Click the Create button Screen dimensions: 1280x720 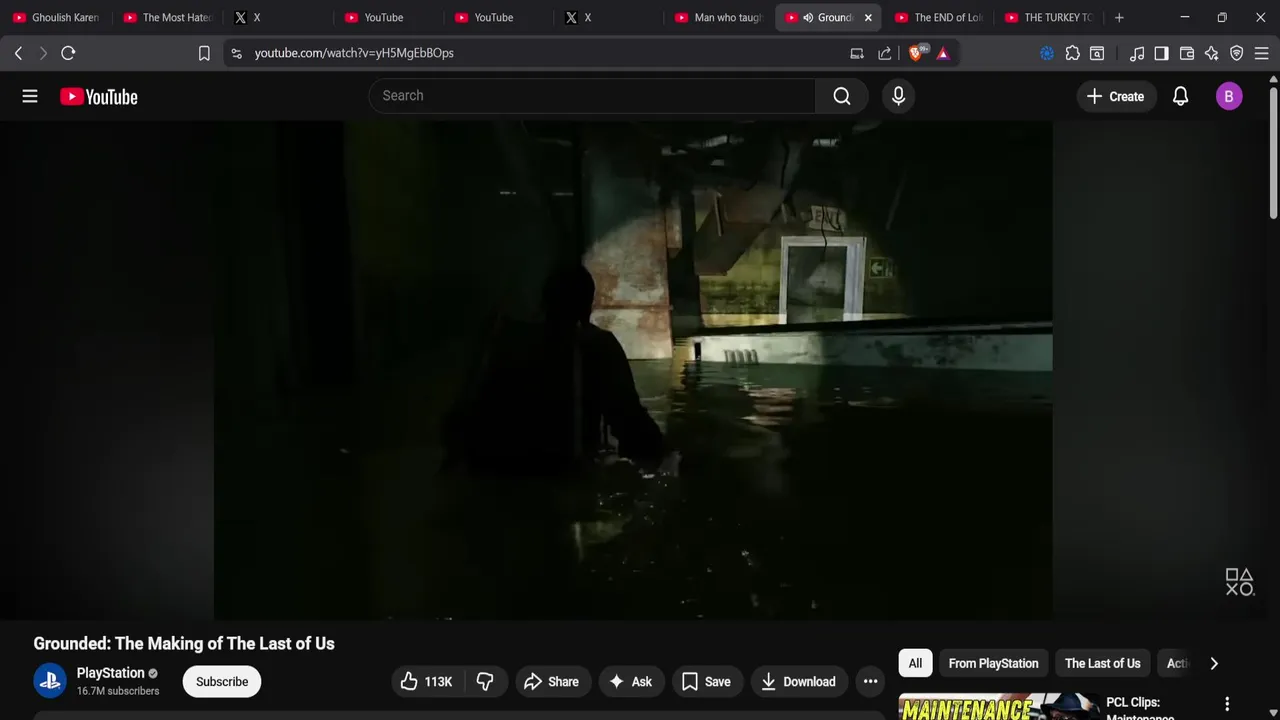coord(1116,96)
